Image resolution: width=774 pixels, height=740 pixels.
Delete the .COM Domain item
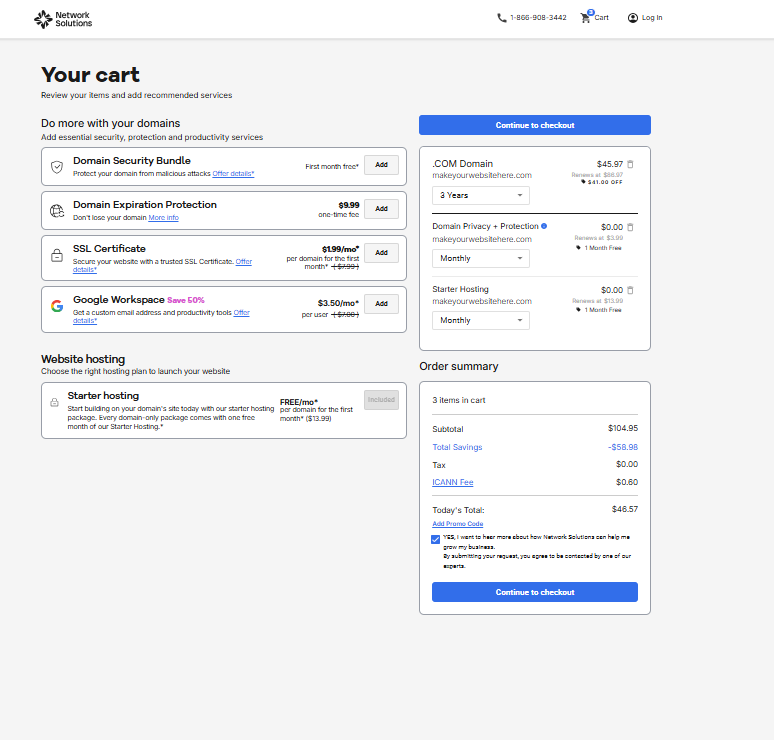(x=630, y=164)
